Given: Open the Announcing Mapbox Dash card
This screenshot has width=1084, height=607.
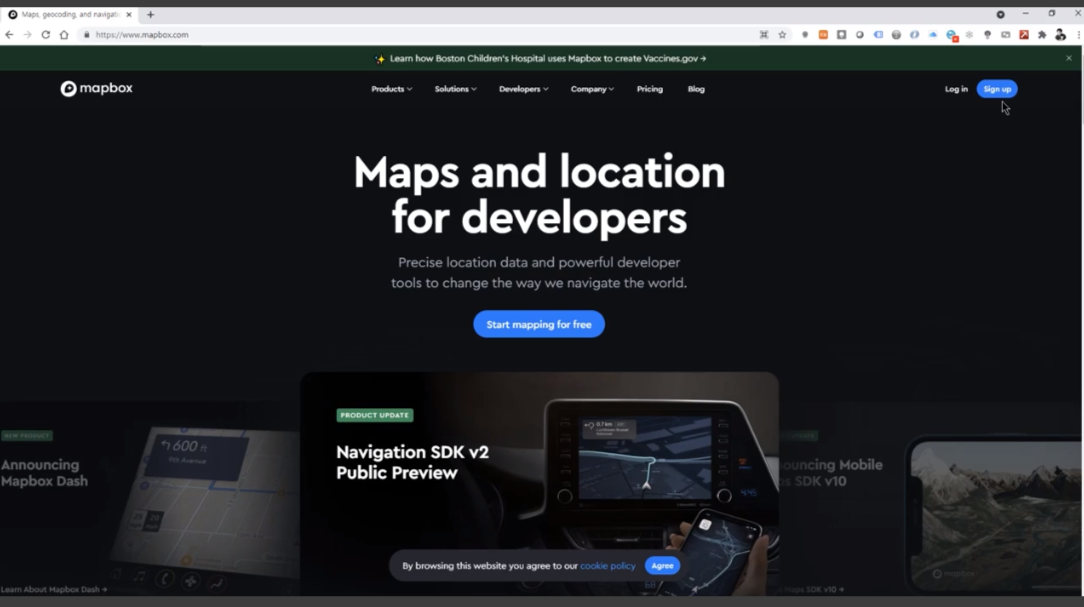Looking at the screenshot, I should pos(149,498).
